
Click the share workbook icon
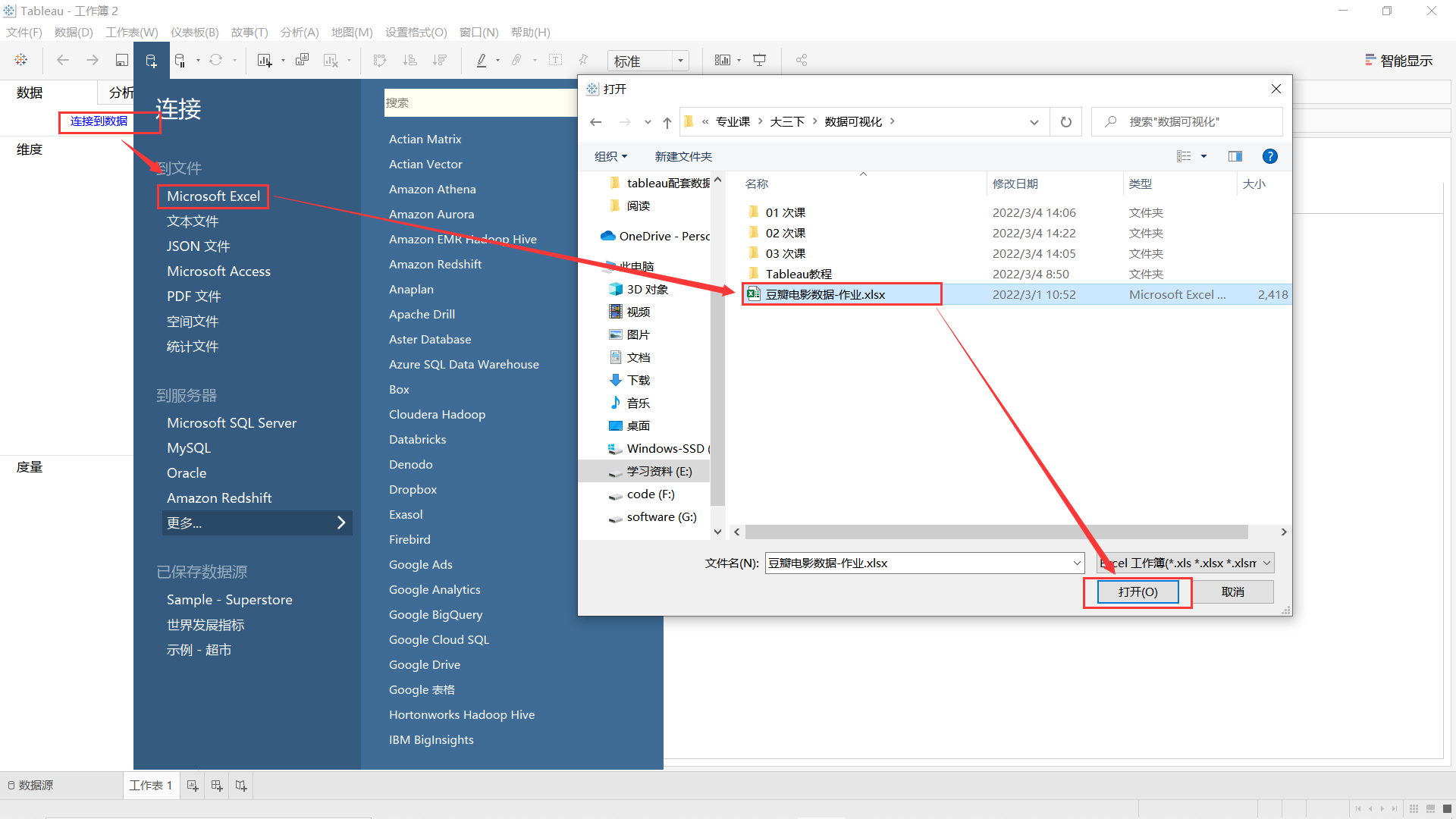pos(802,60)
